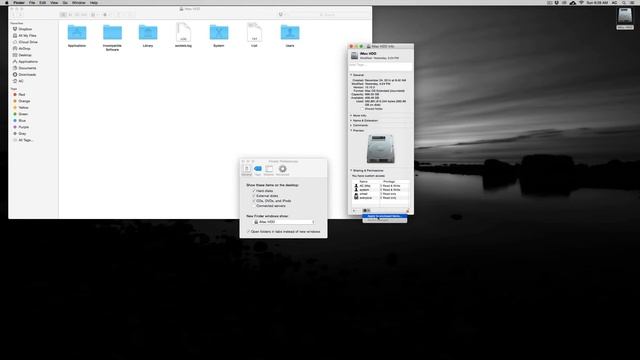The width and height of the screenshot is (640, 360).
Task: Open the Go menu
Action: tap(65, 2)
